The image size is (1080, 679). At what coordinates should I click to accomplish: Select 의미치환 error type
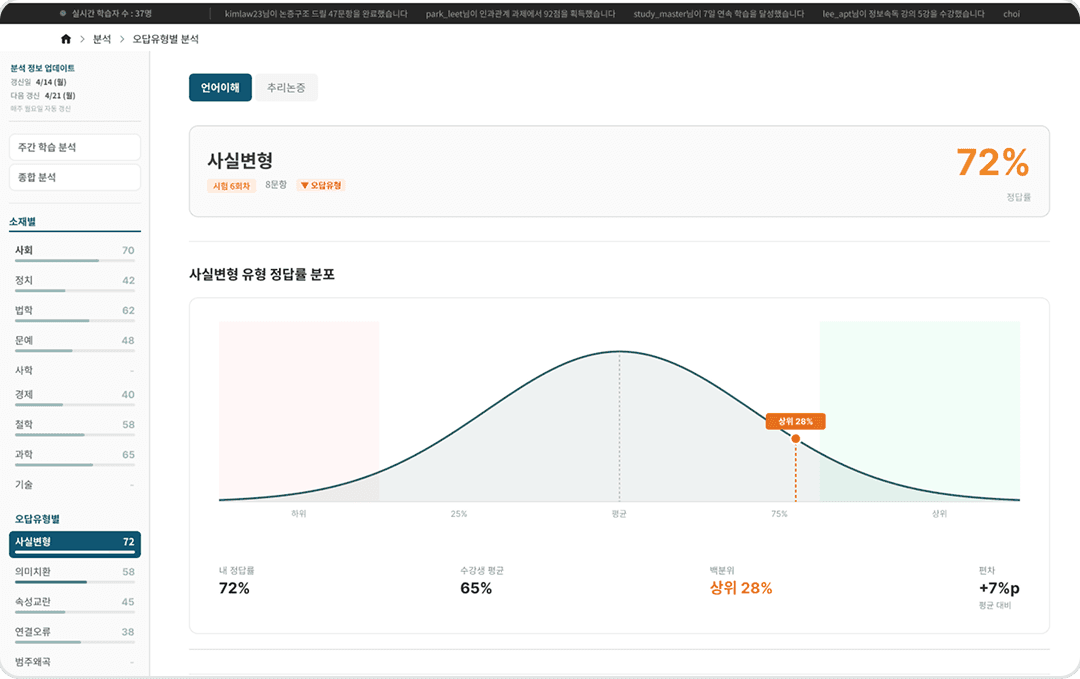point(75,574)
